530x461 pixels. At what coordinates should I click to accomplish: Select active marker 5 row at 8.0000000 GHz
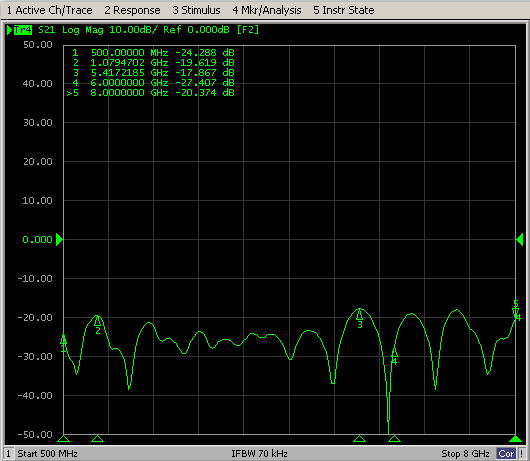150,93
